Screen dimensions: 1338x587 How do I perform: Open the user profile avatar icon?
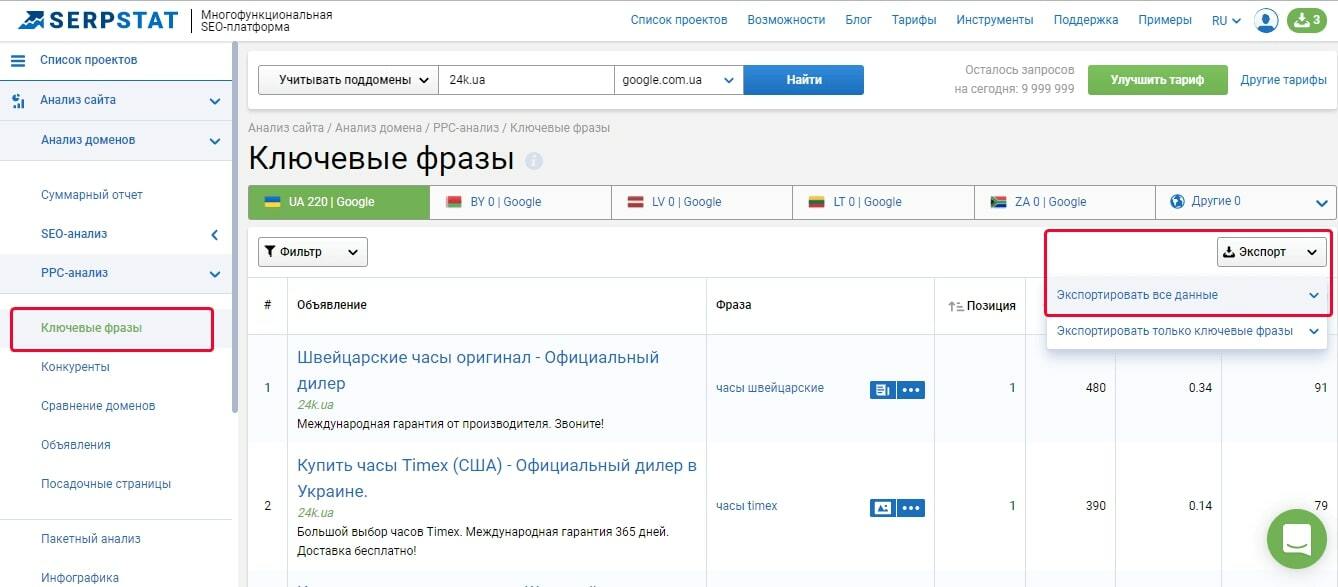1266,20
